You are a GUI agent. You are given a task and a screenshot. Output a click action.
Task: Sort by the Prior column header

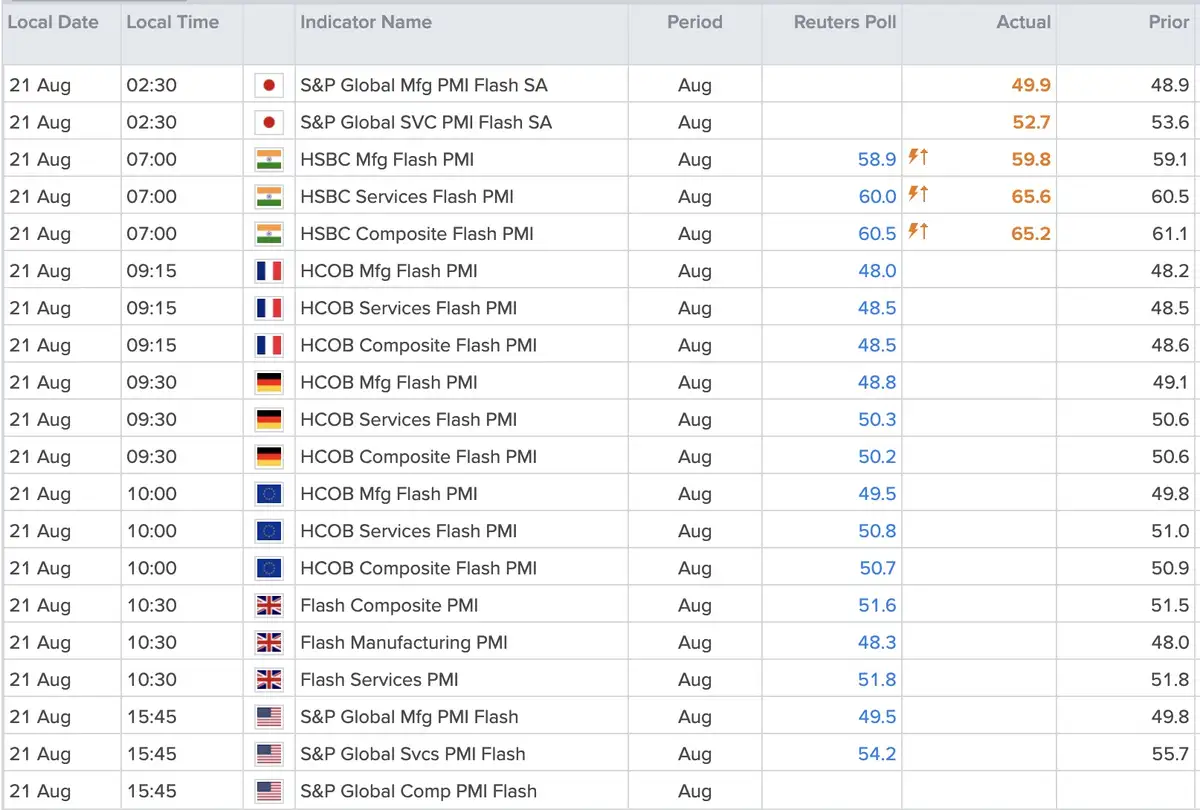[x=1169, y=21]
